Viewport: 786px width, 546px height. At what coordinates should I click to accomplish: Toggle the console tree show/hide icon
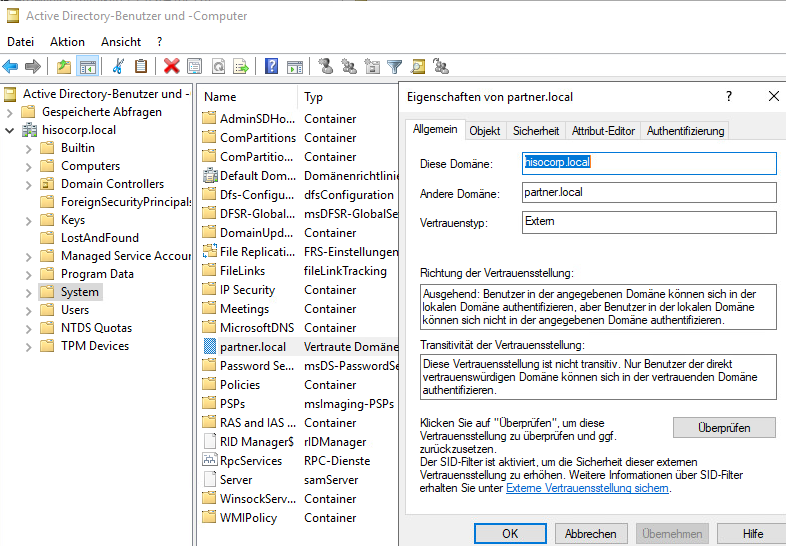pos(88,66)
